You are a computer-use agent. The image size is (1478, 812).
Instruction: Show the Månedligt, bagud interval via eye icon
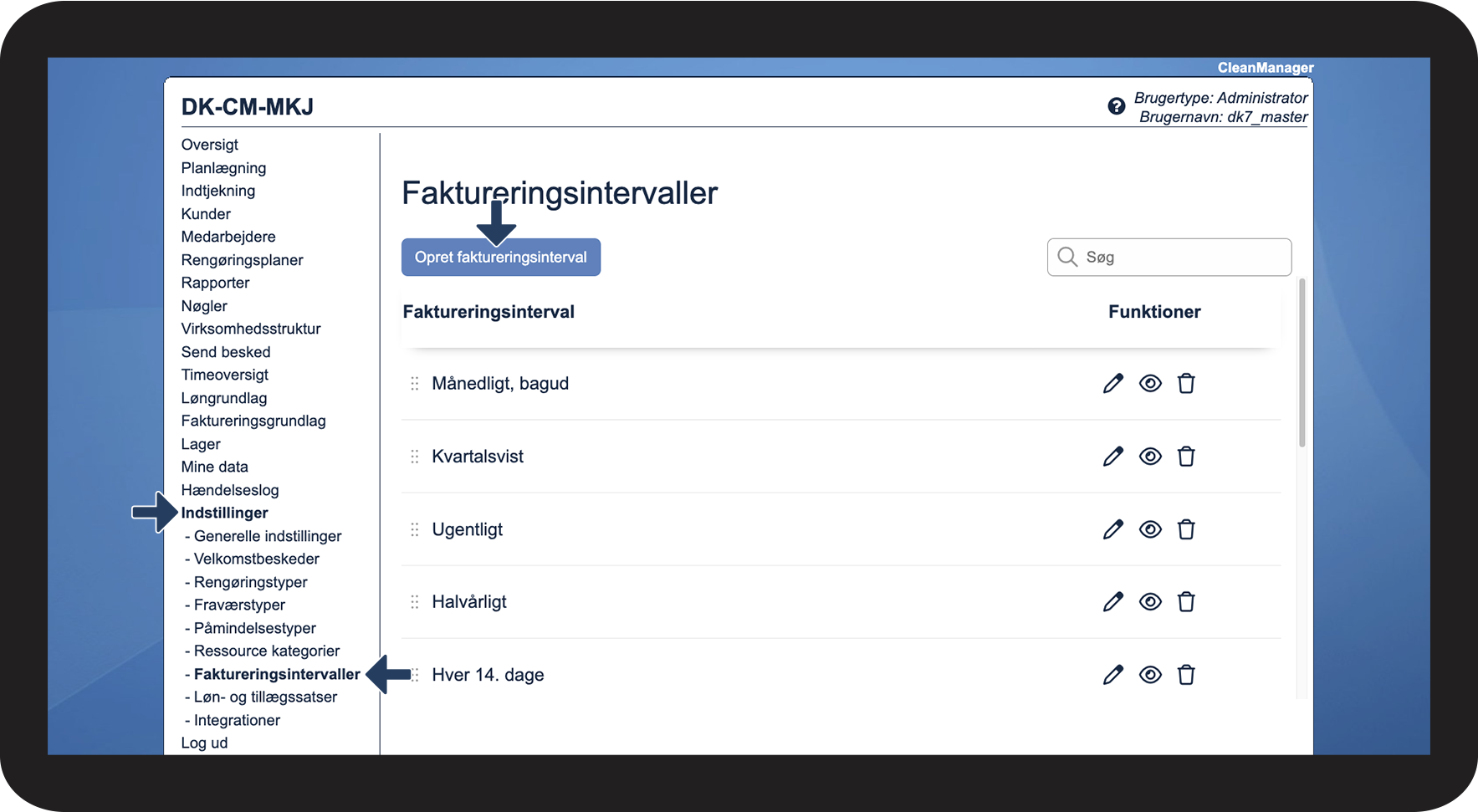pos(1150,384)
